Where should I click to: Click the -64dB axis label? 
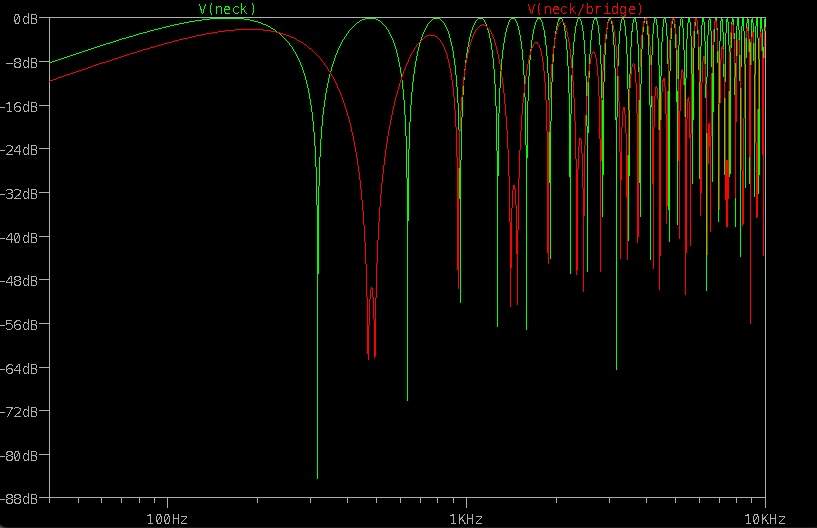click(x=19, y=369)
